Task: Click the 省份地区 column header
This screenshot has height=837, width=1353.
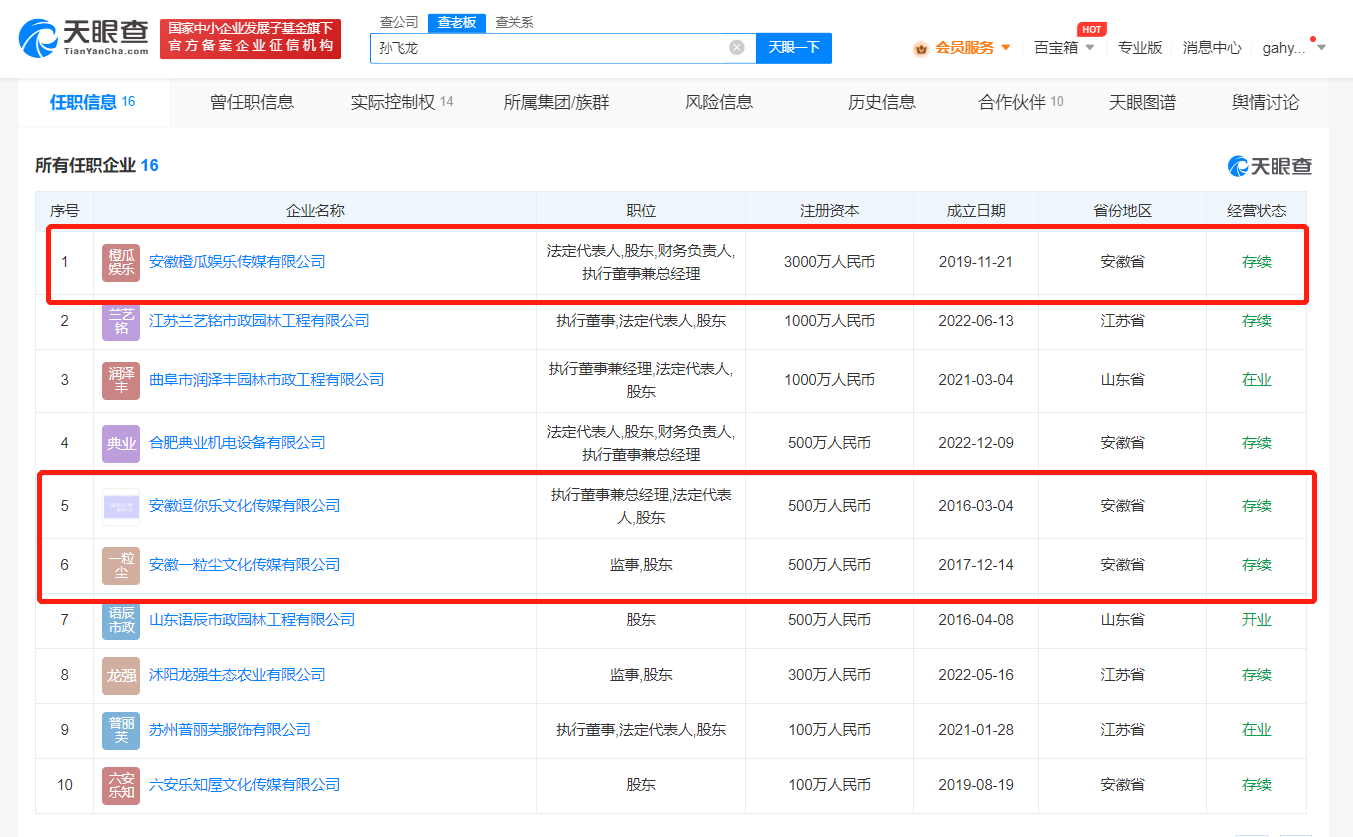Action: (1122, 211)
